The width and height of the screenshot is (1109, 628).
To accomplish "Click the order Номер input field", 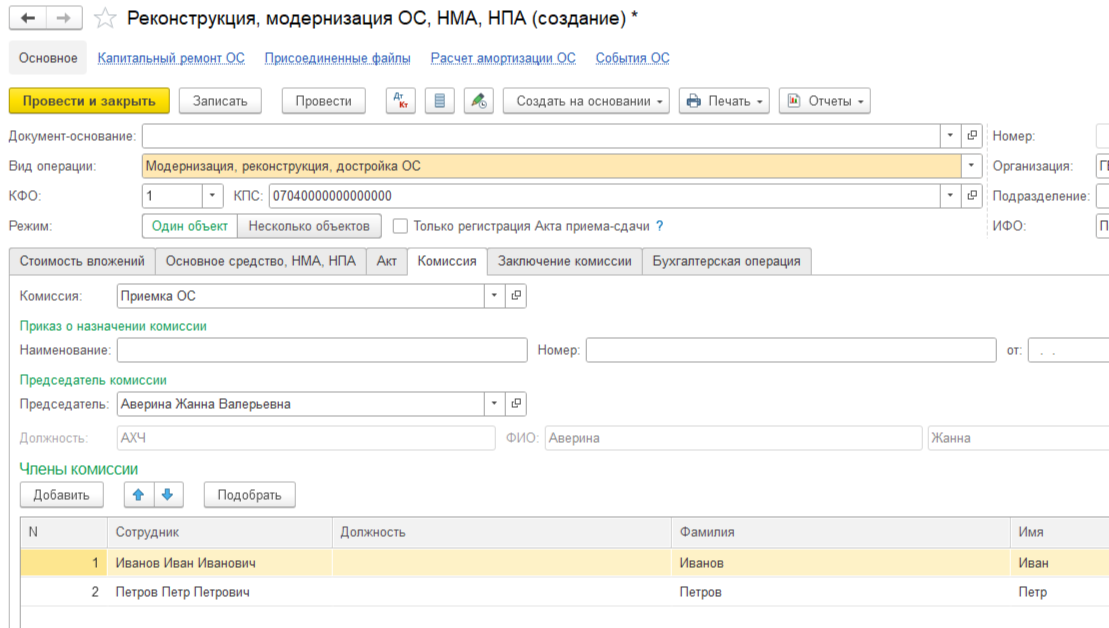I will [x=791, y=350].
